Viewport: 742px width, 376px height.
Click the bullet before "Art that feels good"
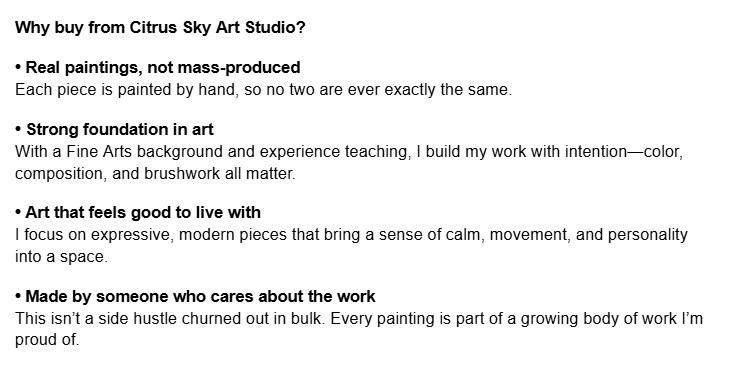[18, 212]
